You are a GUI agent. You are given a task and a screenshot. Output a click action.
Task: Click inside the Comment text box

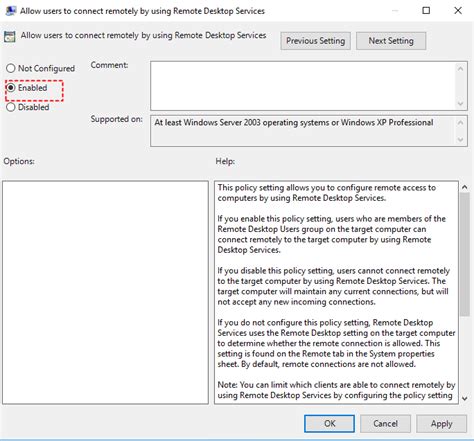[x=302, y=86]
